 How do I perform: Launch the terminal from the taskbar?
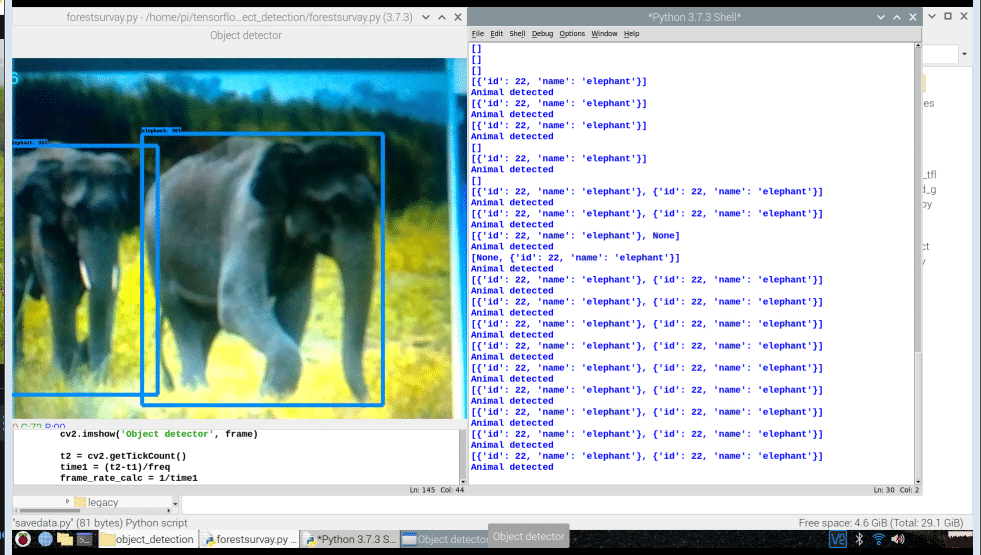point(86,539)
